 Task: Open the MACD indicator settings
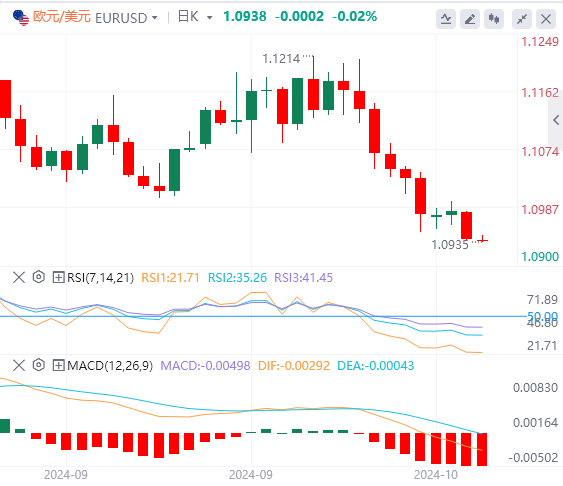tap(39, 365)
